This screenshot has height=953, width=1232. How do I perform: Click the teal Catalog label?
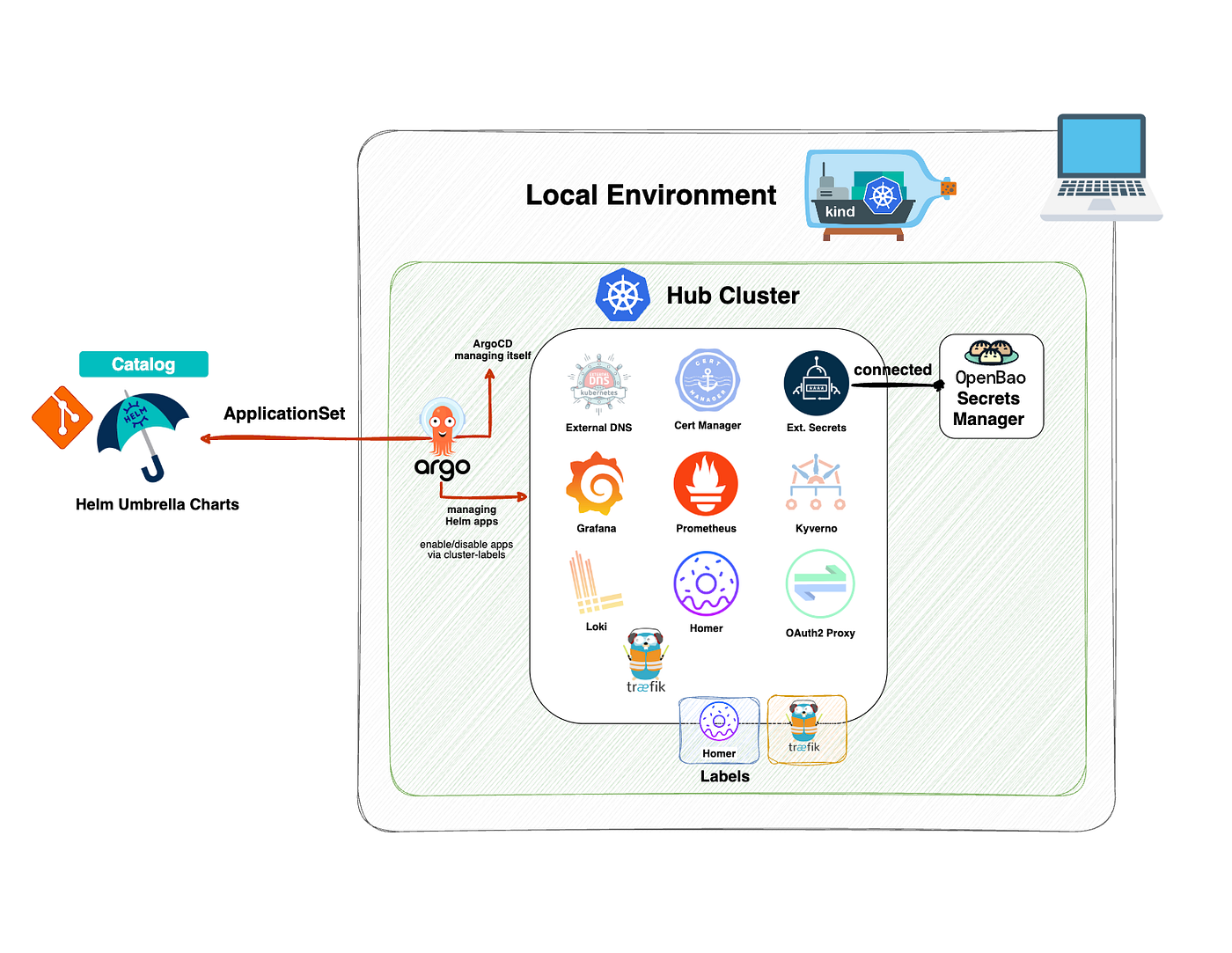point(143,364)
